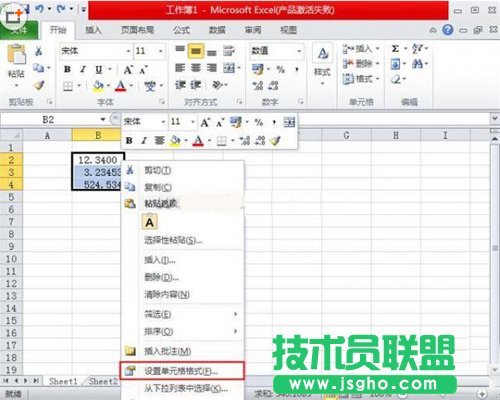The height and width of the screenshot is (400, 500).
Task: Decrease font size with ribbon shrink-font icon
Action: pos(143,70)
